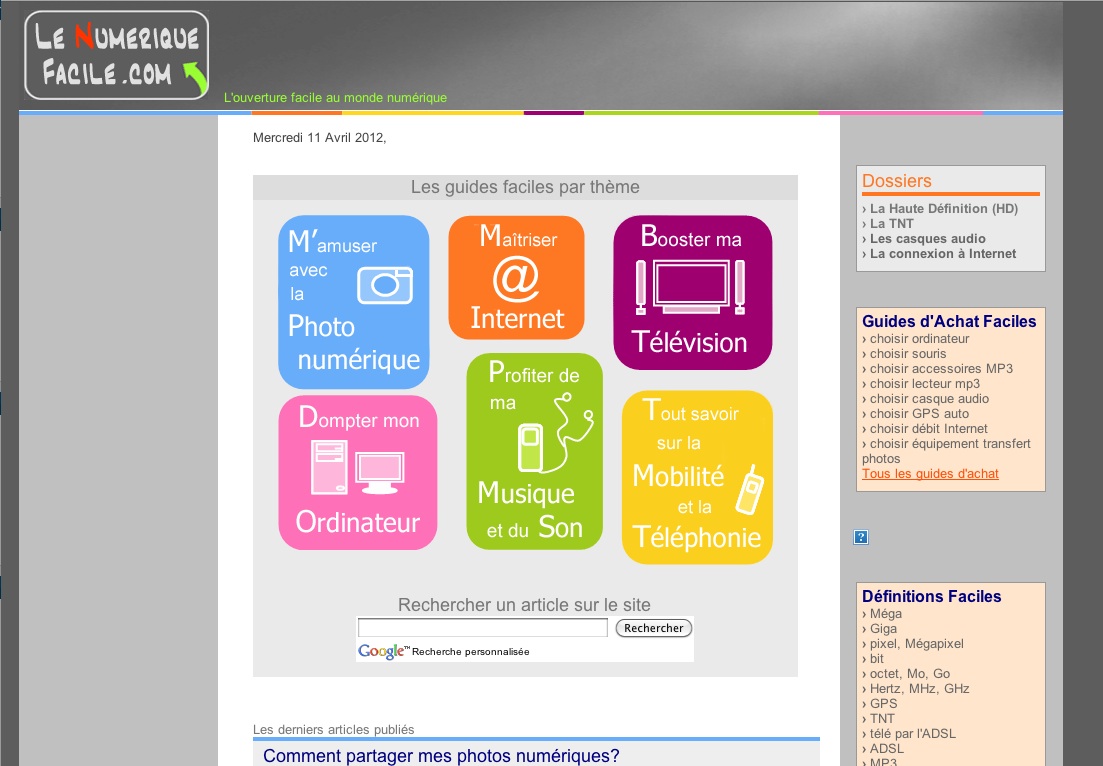1103x766 pixels.
Task: Click the Guides d'Achat Faciles heading
Action: coord(949,321)
